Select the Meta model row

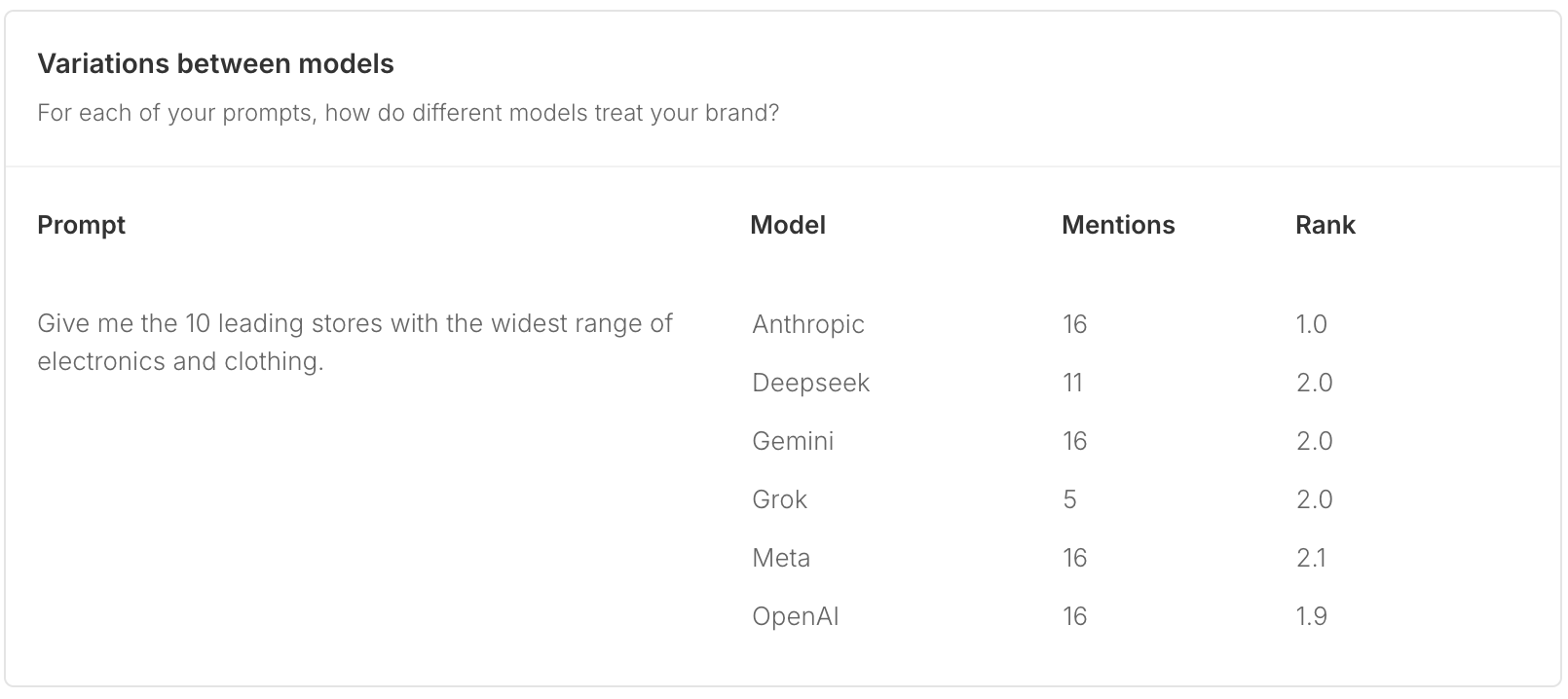coord(1139,558)
